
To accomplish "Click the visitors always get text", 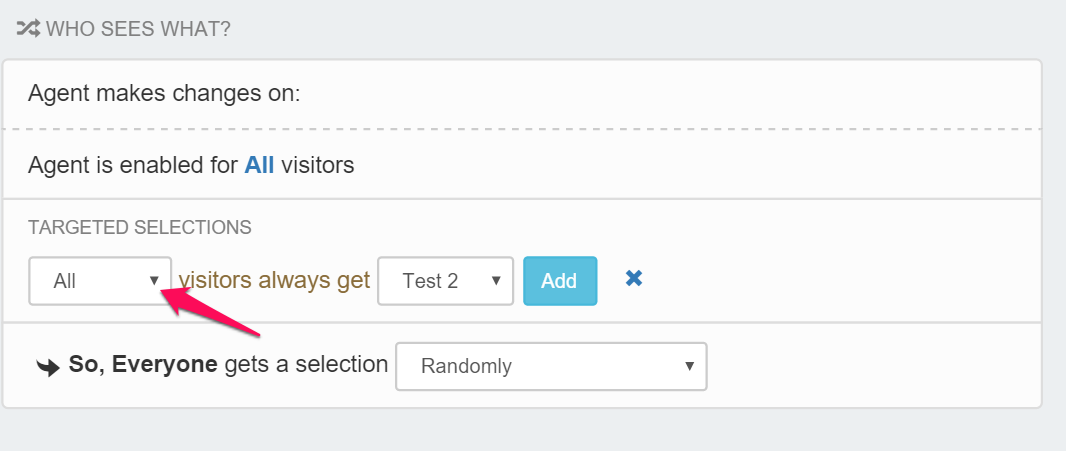I will (274, 281).
